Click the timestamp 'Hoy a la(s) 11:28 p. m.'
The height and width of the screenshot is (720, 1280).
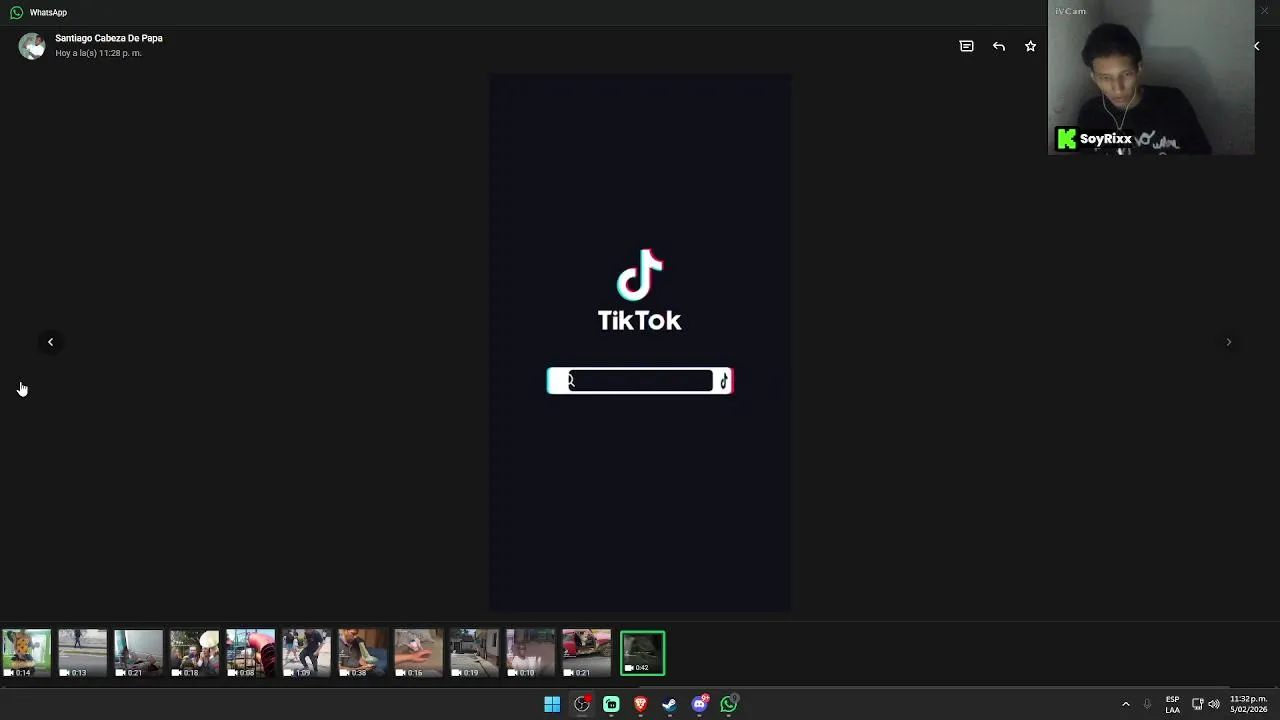[98, 53]
